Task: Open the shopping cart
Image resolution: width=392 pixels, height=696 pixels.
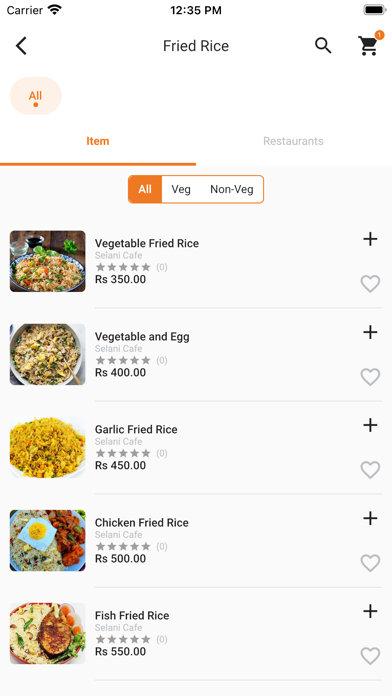Action: [369, 45]
